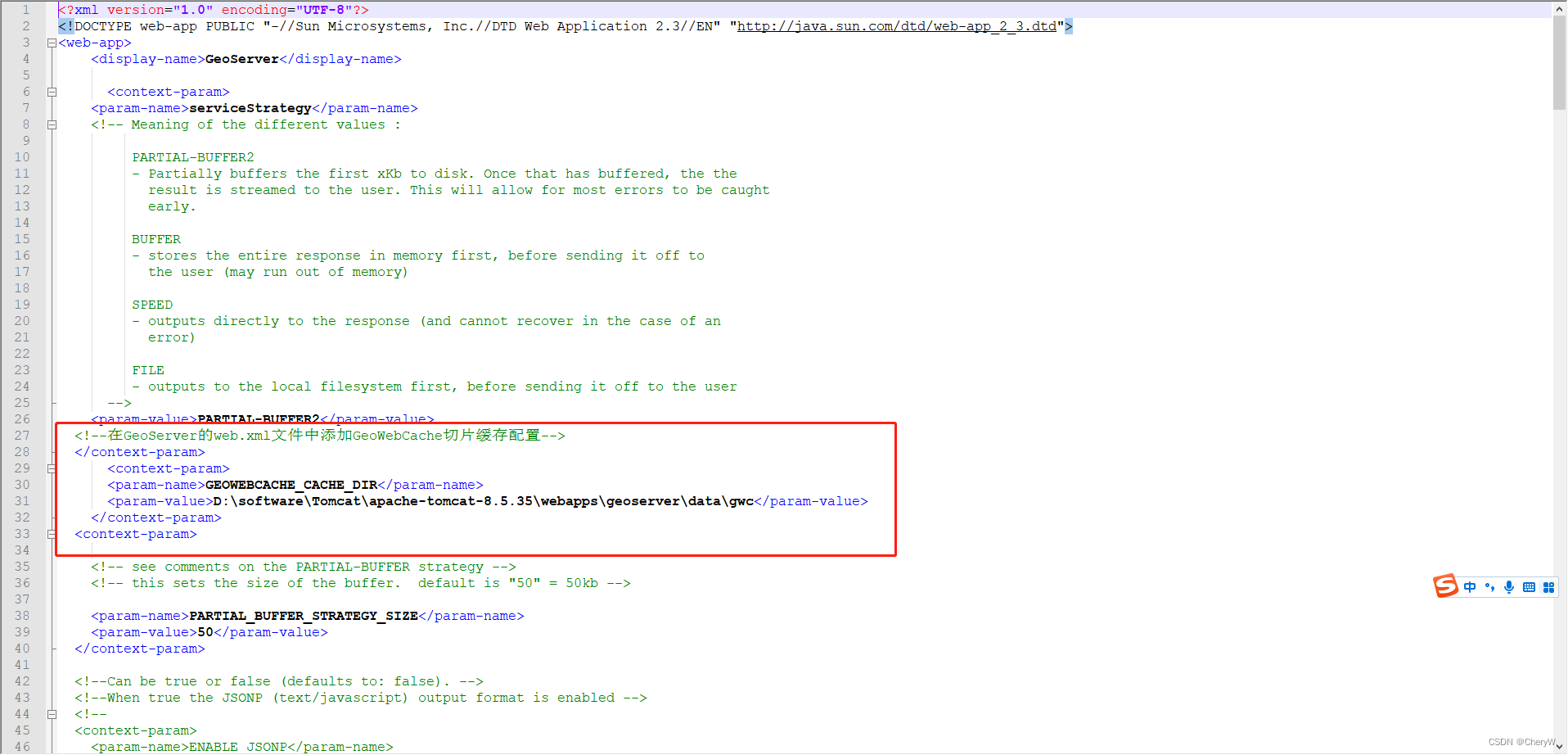Image resolution: width=1568 pixels, height=755 pixels.
Task: Click the closing context-param tag on line 32
Action: tap(156, 518)
